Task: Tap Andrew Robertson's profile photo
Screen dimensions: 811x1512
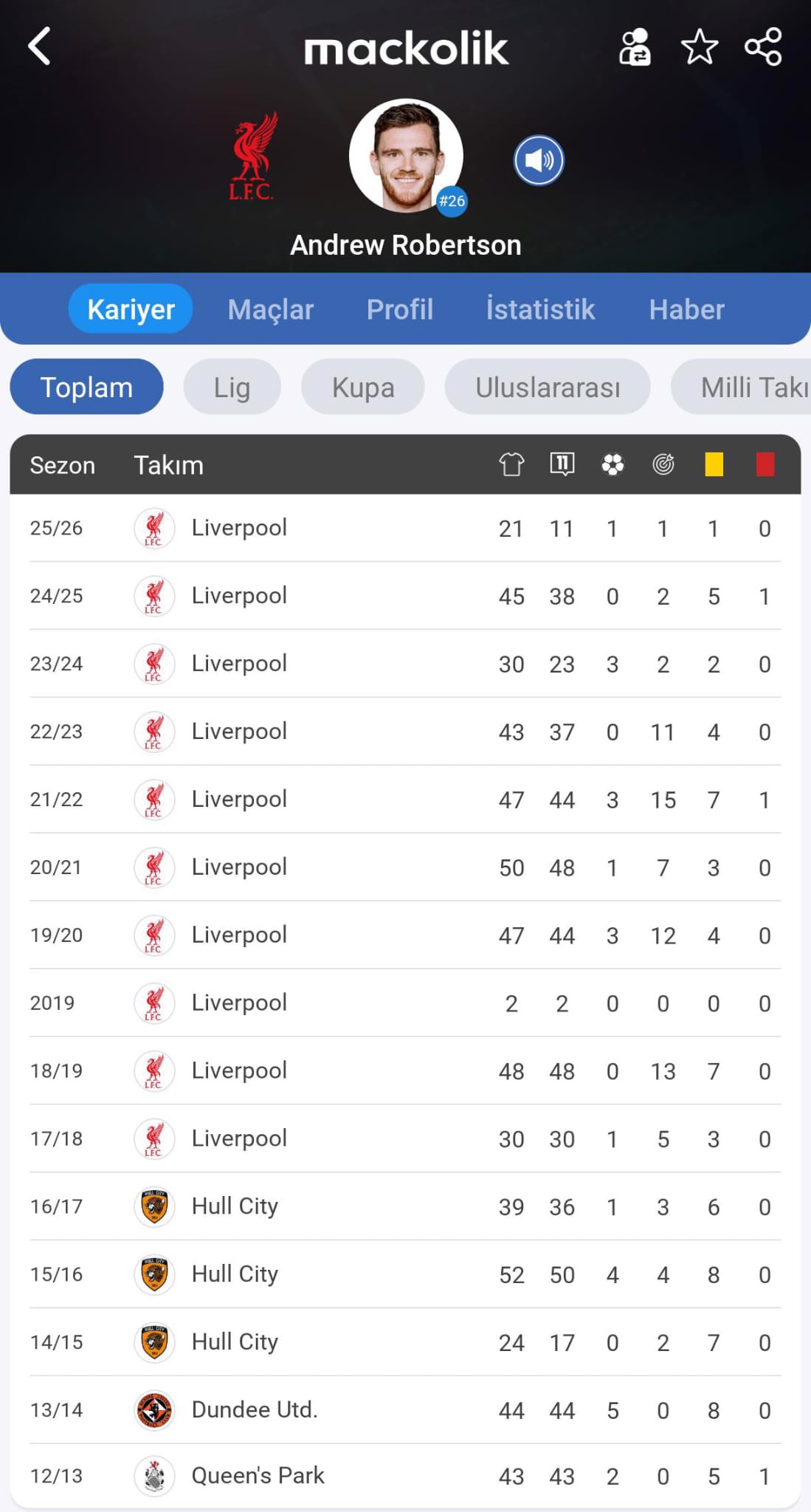Action: [x=406, y=157]
